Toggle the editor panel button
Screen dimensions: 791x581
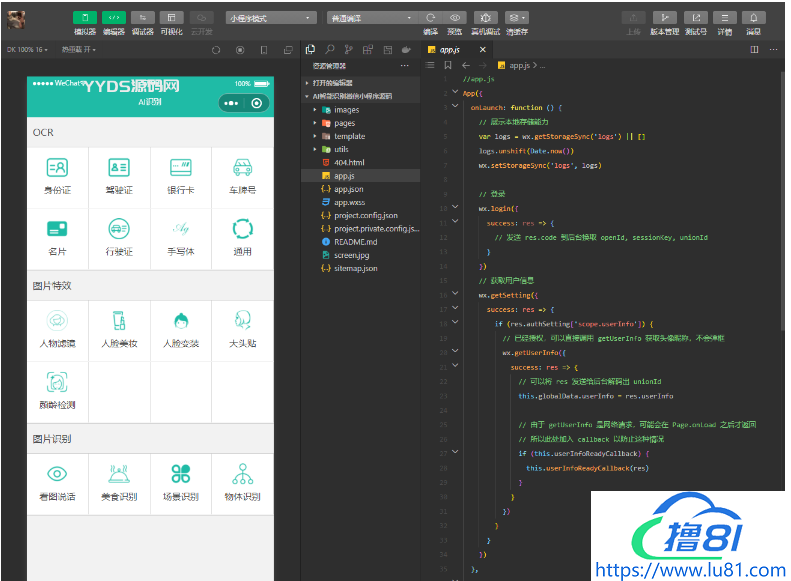(114, 18)
